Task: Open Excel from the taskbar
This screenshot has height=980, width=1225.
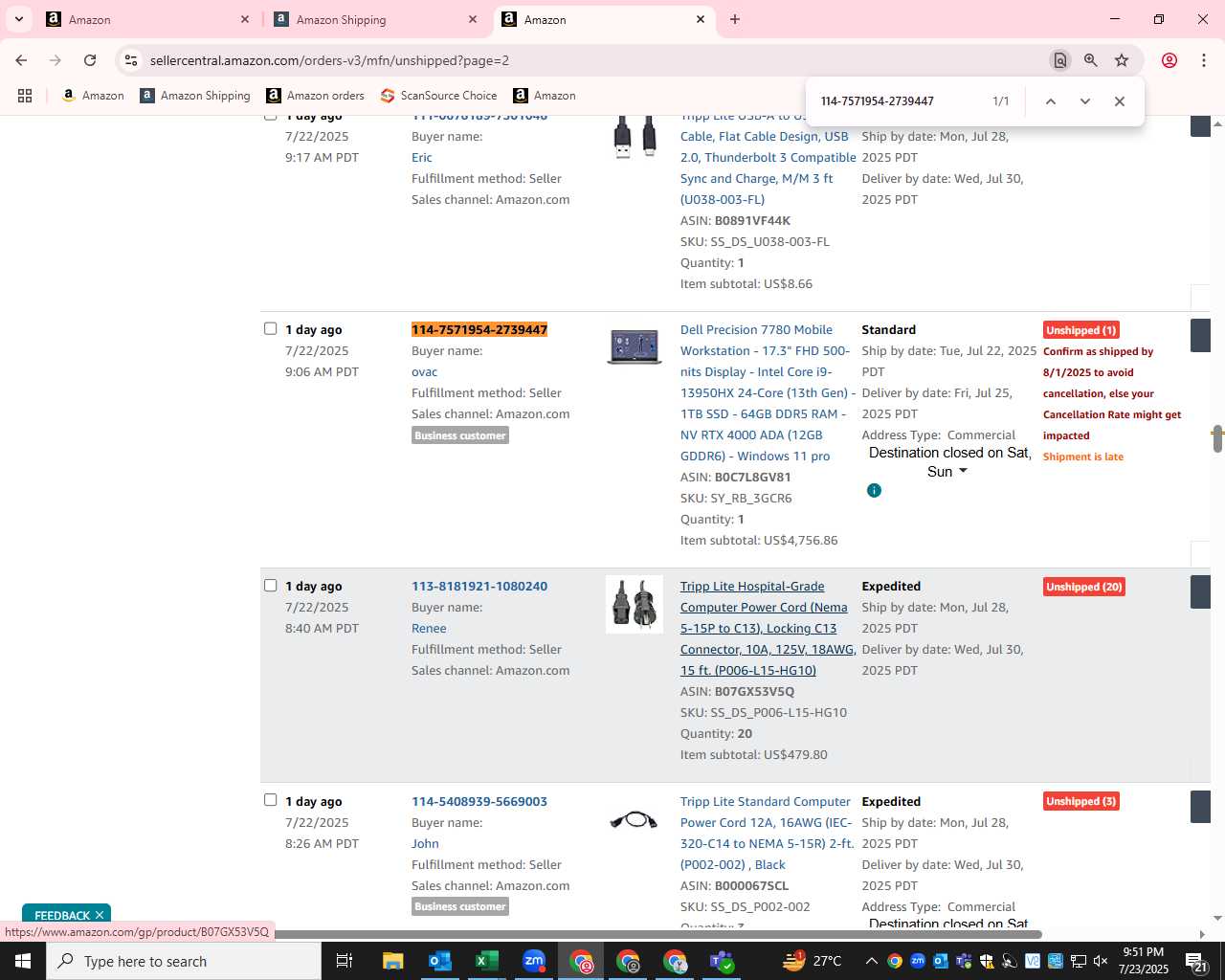Action: point(486,961)
